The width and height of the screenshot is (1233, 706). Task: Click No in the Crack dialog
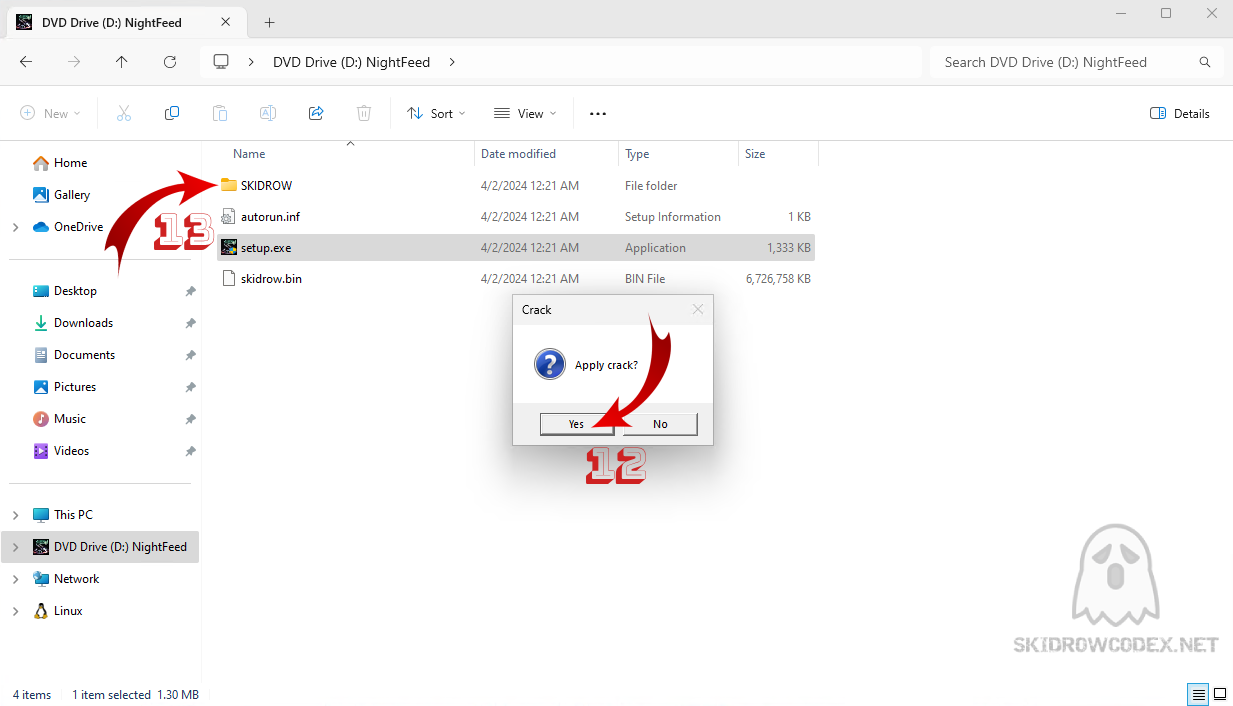[660, 424]
